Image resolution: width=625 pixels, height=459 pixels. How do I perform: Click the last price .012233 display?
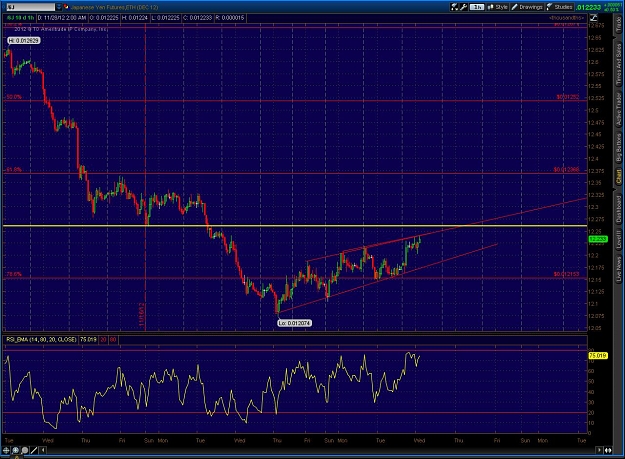click(588, 7)
